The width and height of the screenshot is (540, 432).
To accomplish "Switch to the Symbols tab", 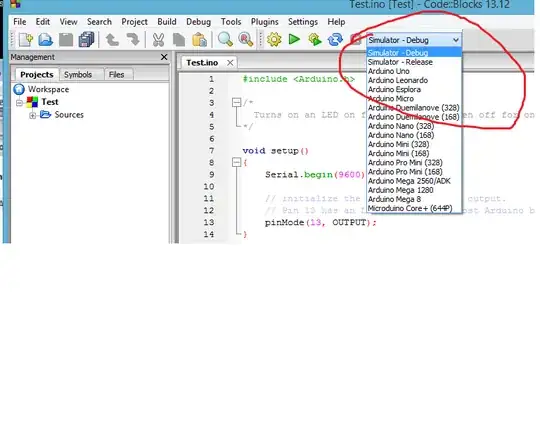I will click(x=78, y=74).
